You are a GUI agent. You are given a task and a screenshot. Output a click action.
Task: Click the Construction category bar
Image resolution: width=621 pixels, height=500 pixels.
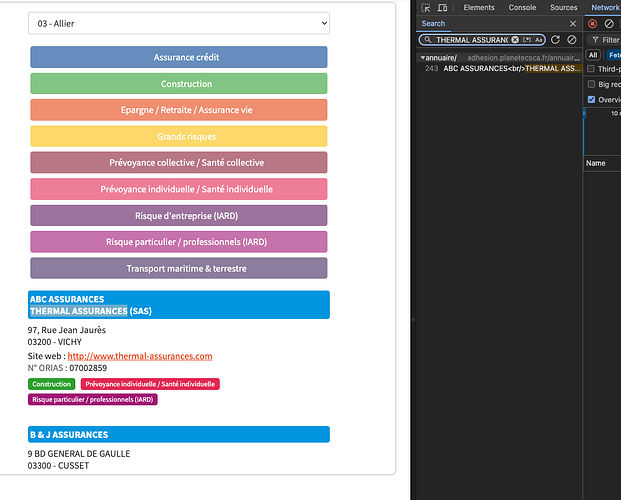click(x=179, y=84)
